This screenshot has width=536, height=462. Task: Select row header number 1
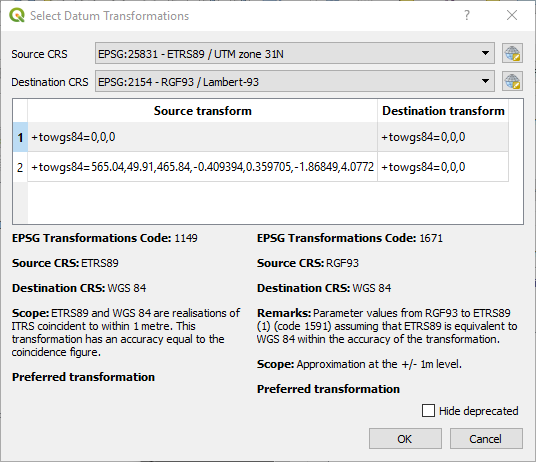tap(20, 137)
